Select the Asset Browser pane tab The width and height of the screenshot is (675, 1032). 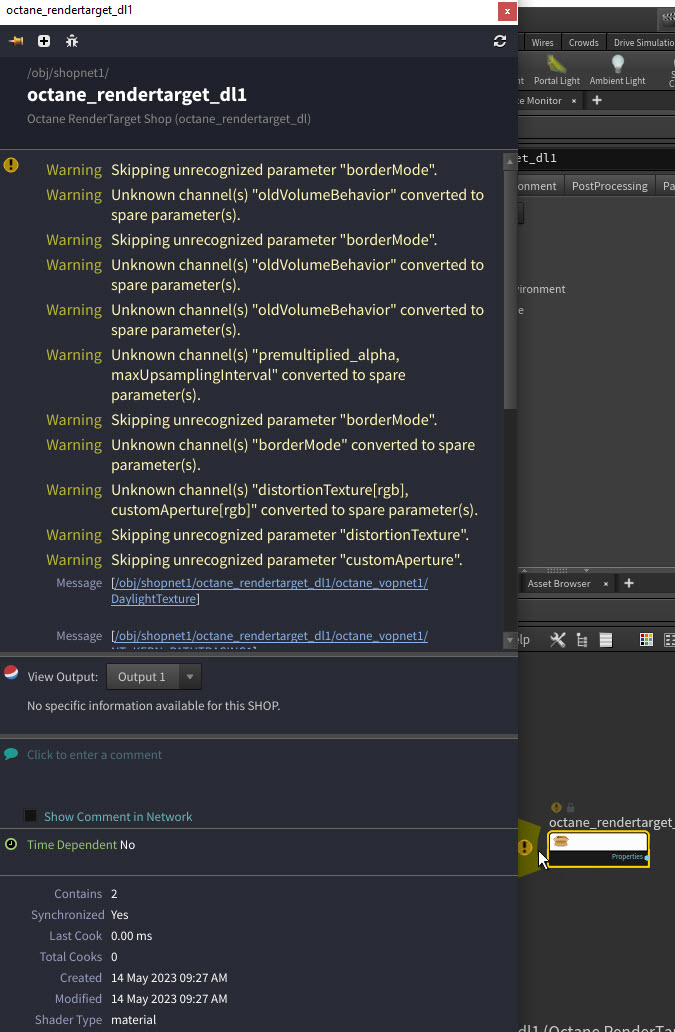559,584
